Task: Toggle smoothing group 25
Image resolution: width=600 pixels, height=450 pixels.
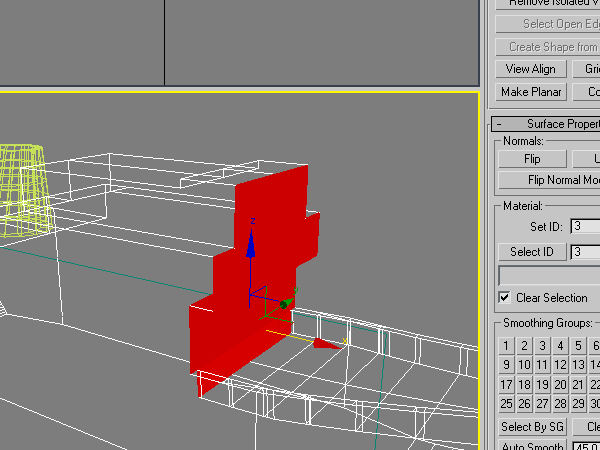Action: pyautogui.click(x=506, y=404)
